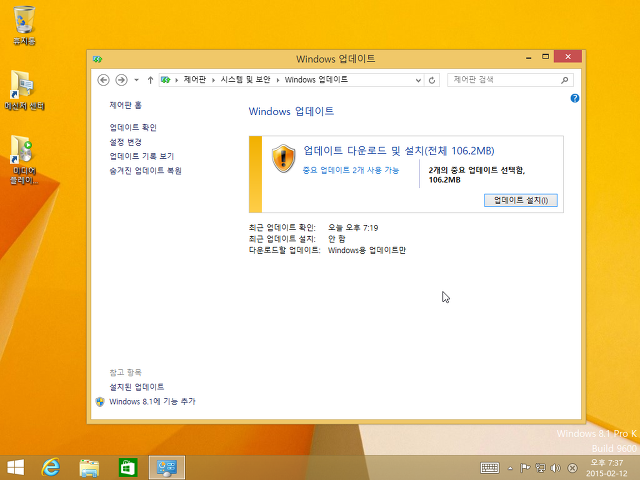
Task: Open the address bar history dropdown
Action: [418, 80]
